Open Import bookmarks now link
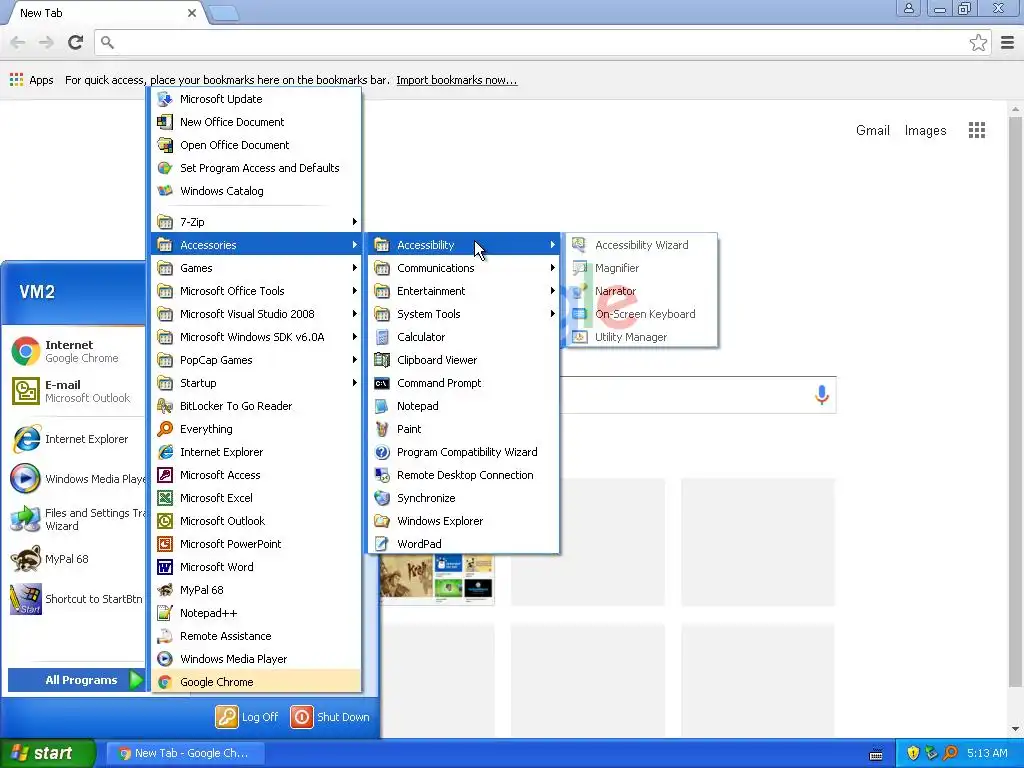Viewport: 1024px width, 768px height. point(456,80)
